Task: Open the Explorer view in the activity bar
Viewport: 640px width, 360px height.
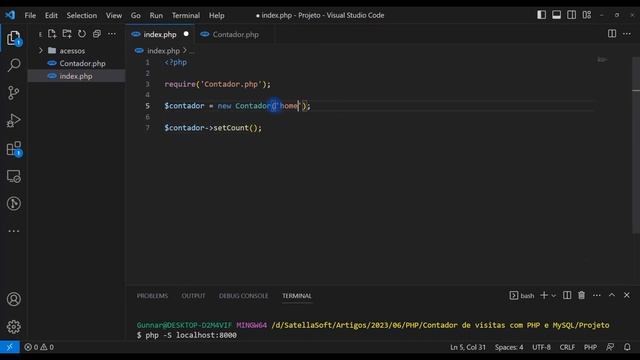Action: pyautogui.click(x=13, y=38)
